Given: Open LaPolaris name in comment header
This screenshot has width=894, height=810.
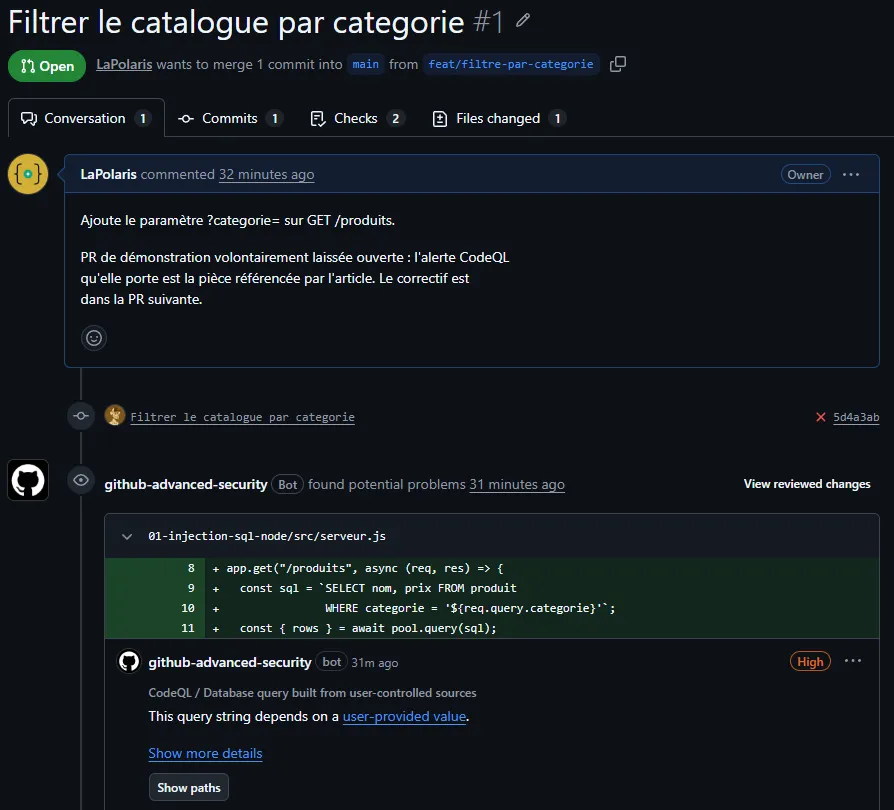Looking at the screenshot, I should click(x=108, y=174).
